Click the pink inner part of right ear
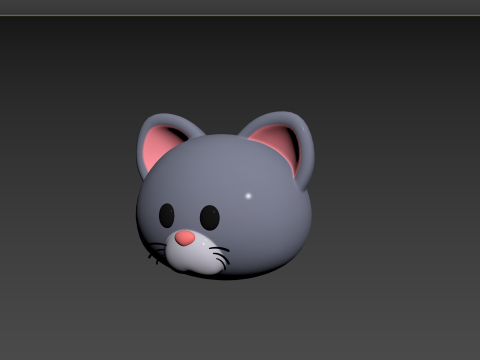The height and width of the screenshot is (360, 480). 278,143
